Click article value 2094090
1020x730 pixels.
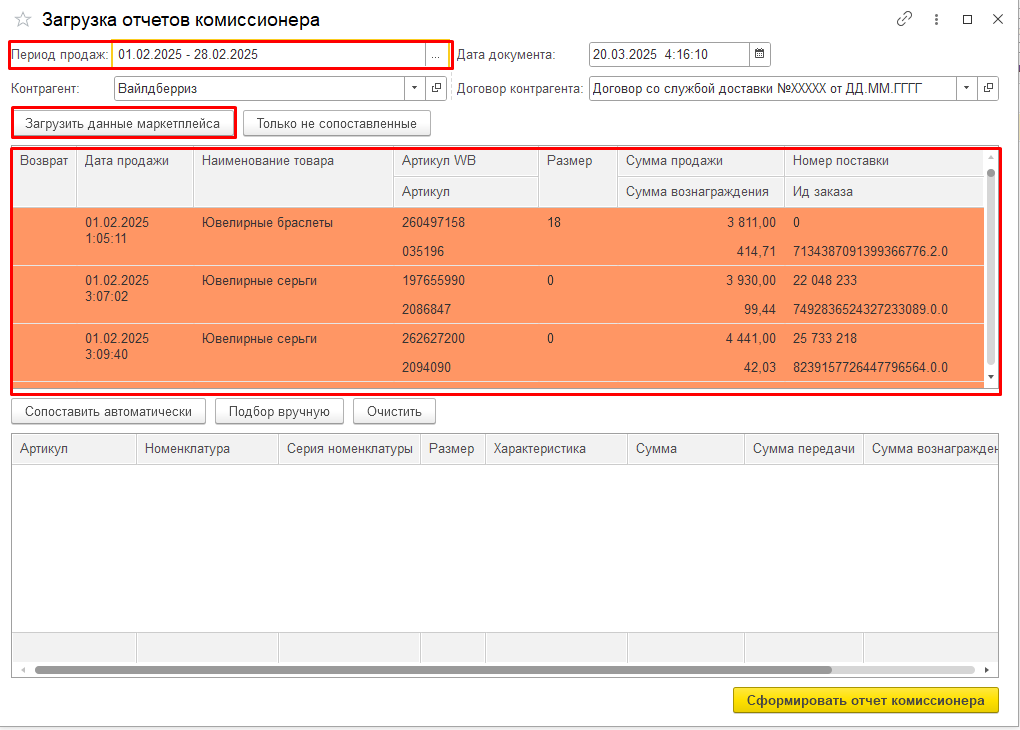coord(426,367)
